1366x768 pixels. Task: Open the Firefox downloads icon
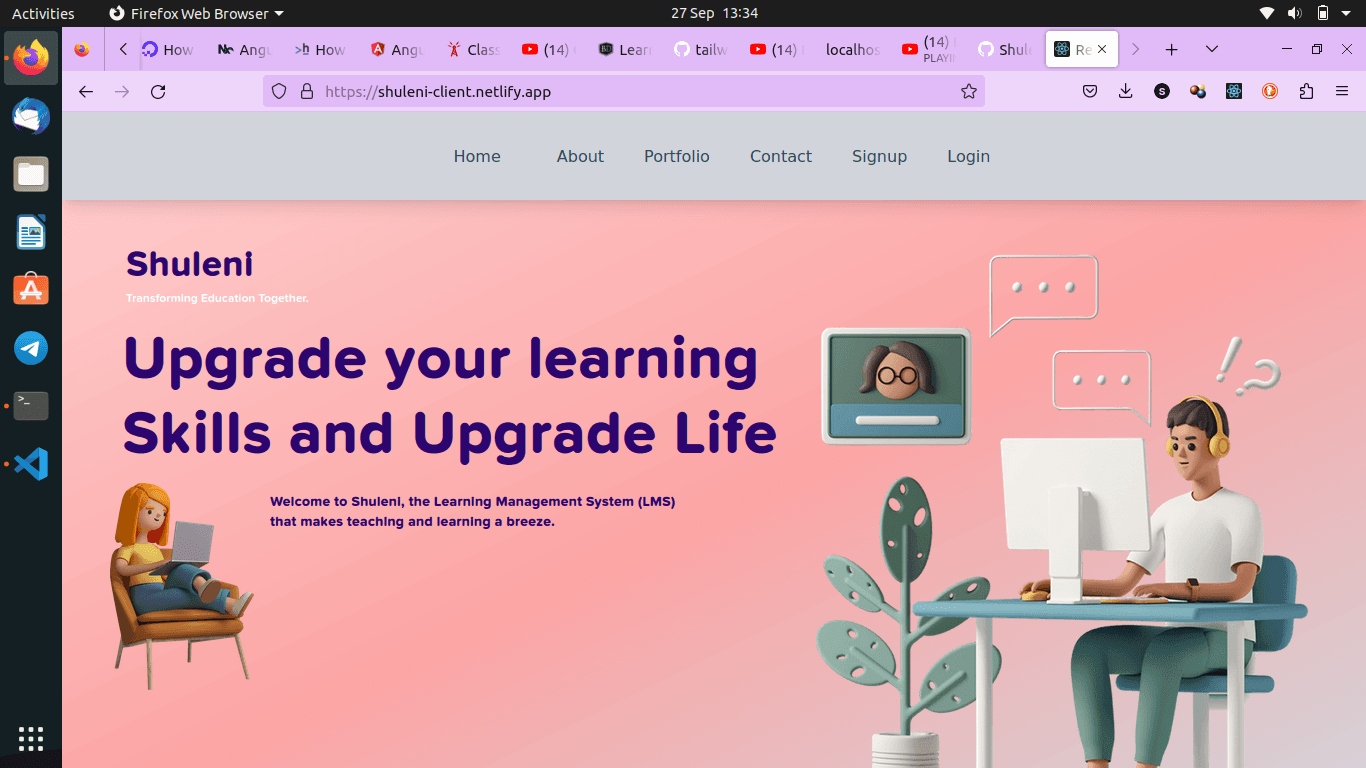tap(1125, 92)
